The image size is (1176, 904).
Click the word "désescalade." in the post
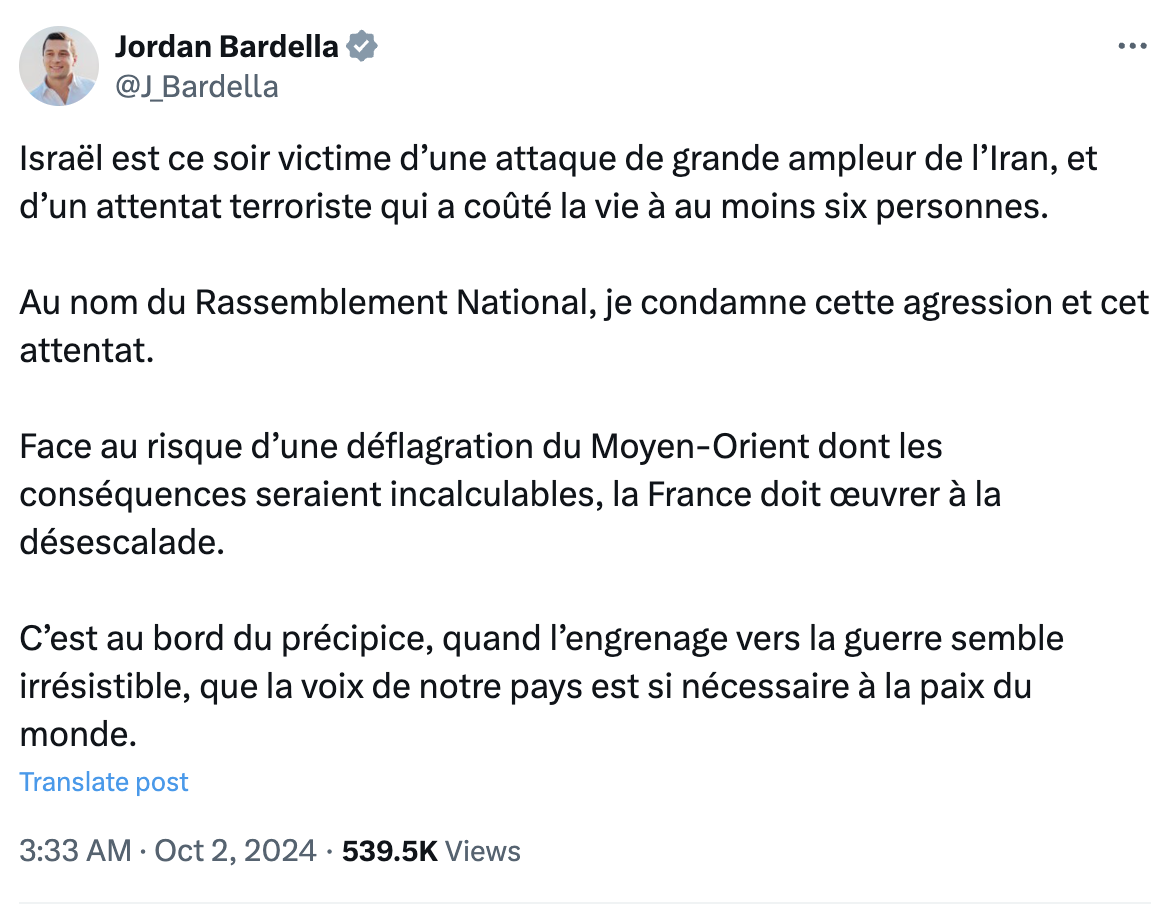click(x=122, y=542)
